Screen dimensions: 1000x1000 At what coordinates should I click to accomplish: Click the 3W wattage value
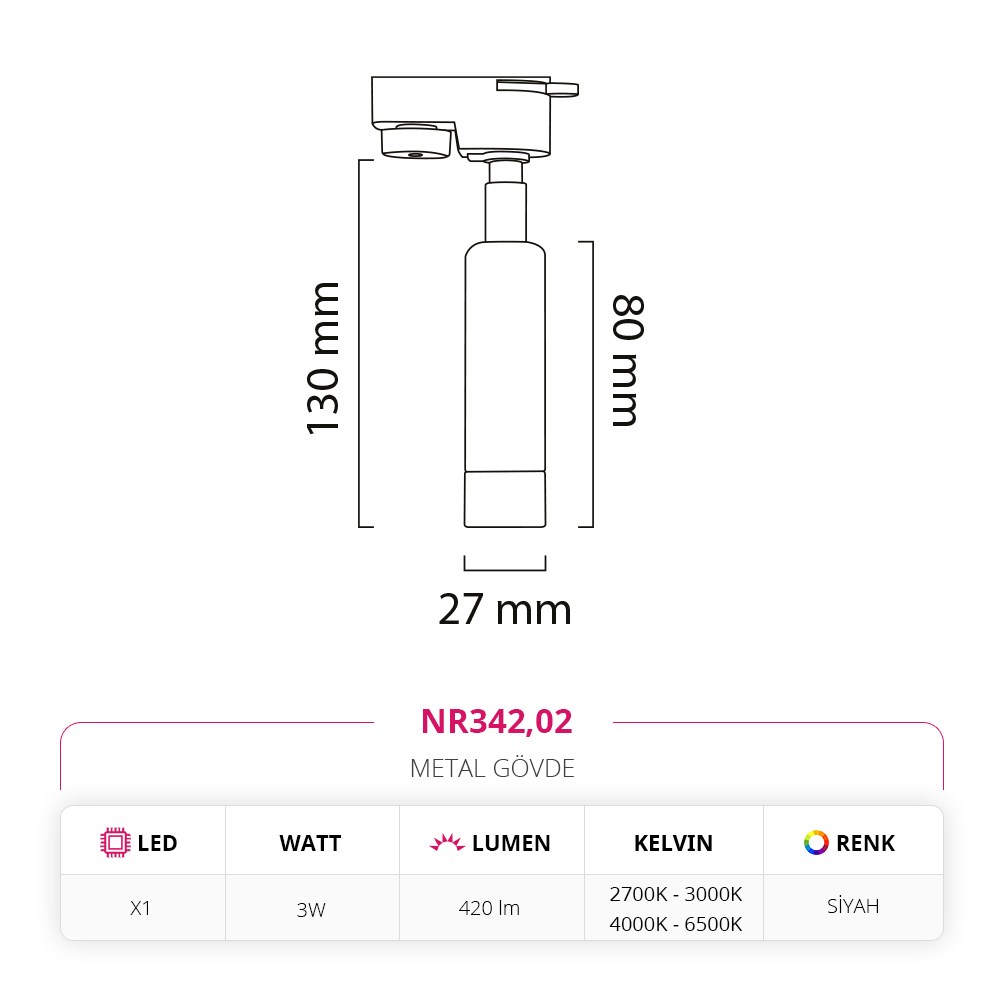311,910
